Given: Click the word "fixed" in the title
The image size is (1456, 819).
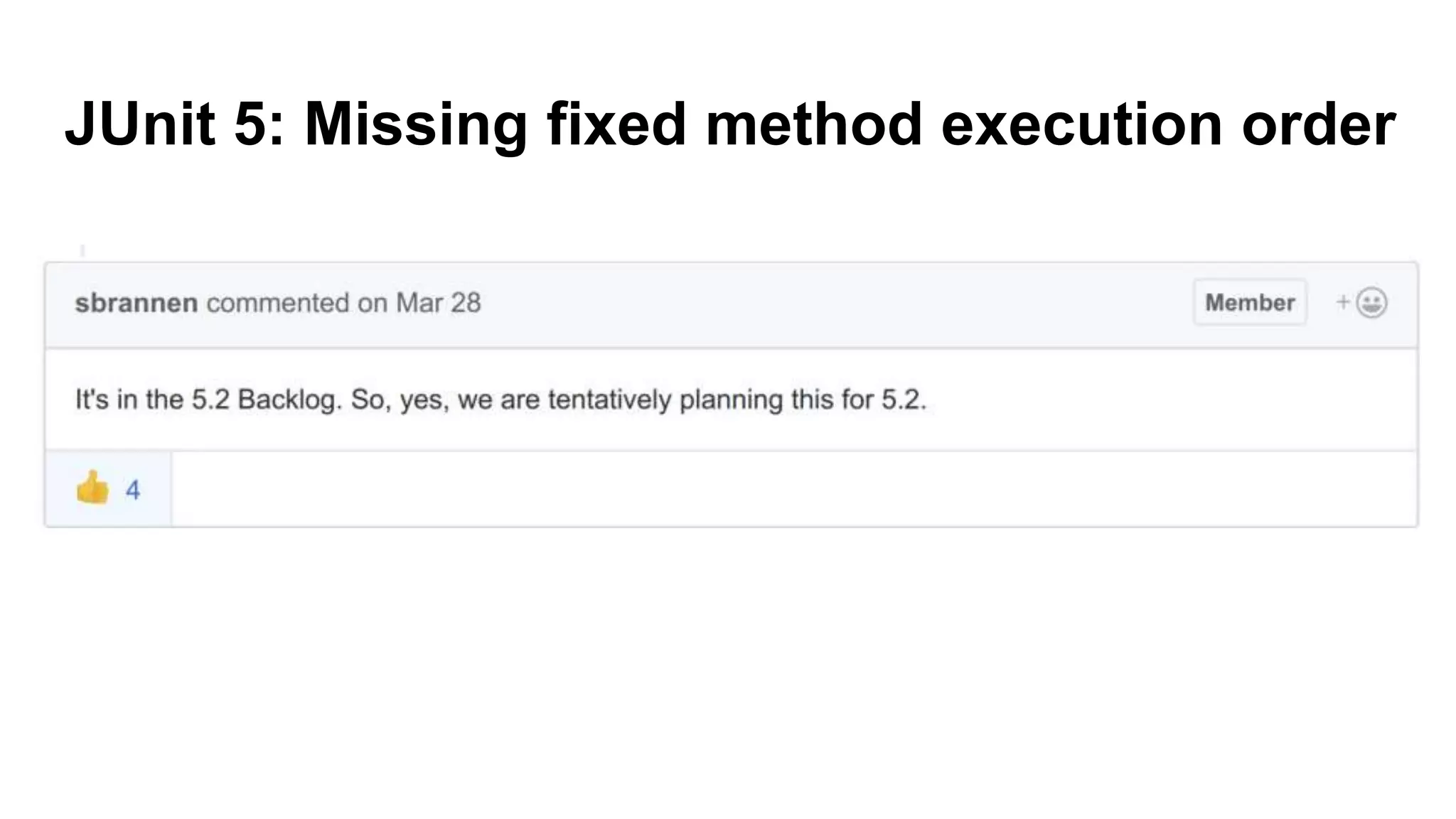Looking at the screenshot, I should [x=616, y=124].
